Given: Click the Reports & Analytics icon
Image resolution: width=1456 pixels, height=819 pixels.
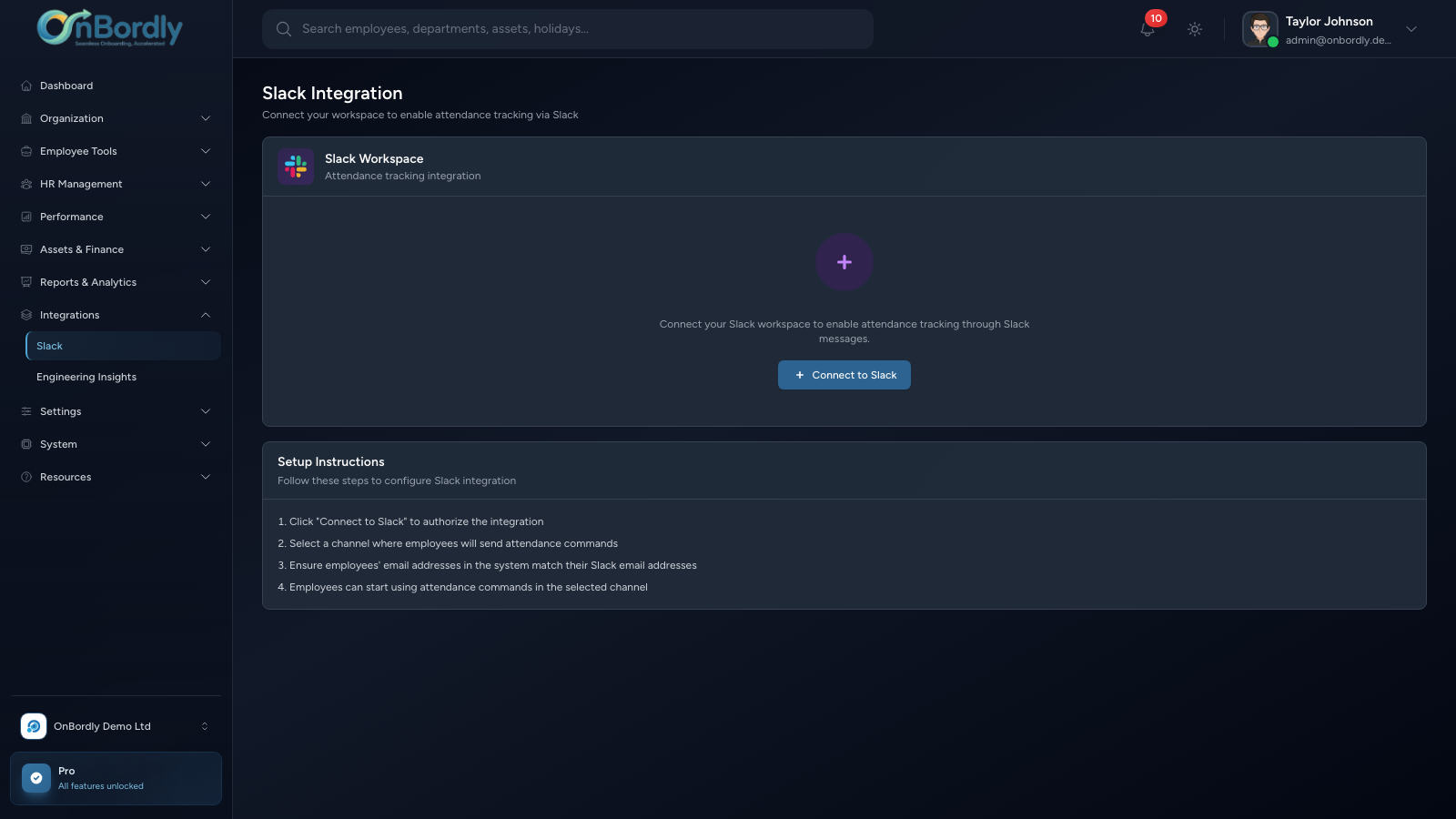Looking at the screenshot, I should (26, 282).
